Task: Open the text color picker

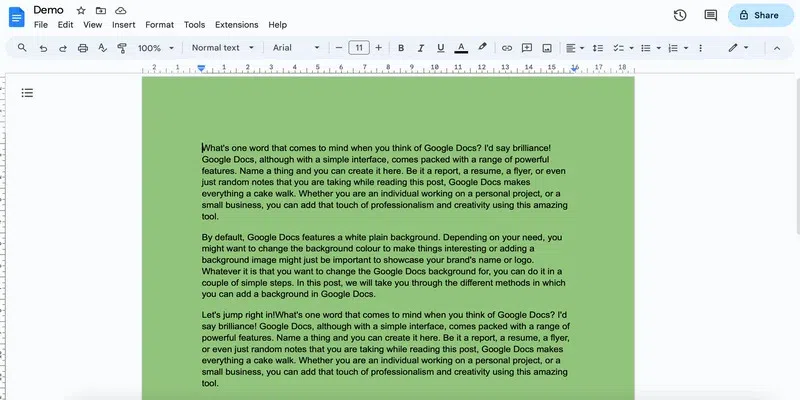Action: click(x=461, y=48)
